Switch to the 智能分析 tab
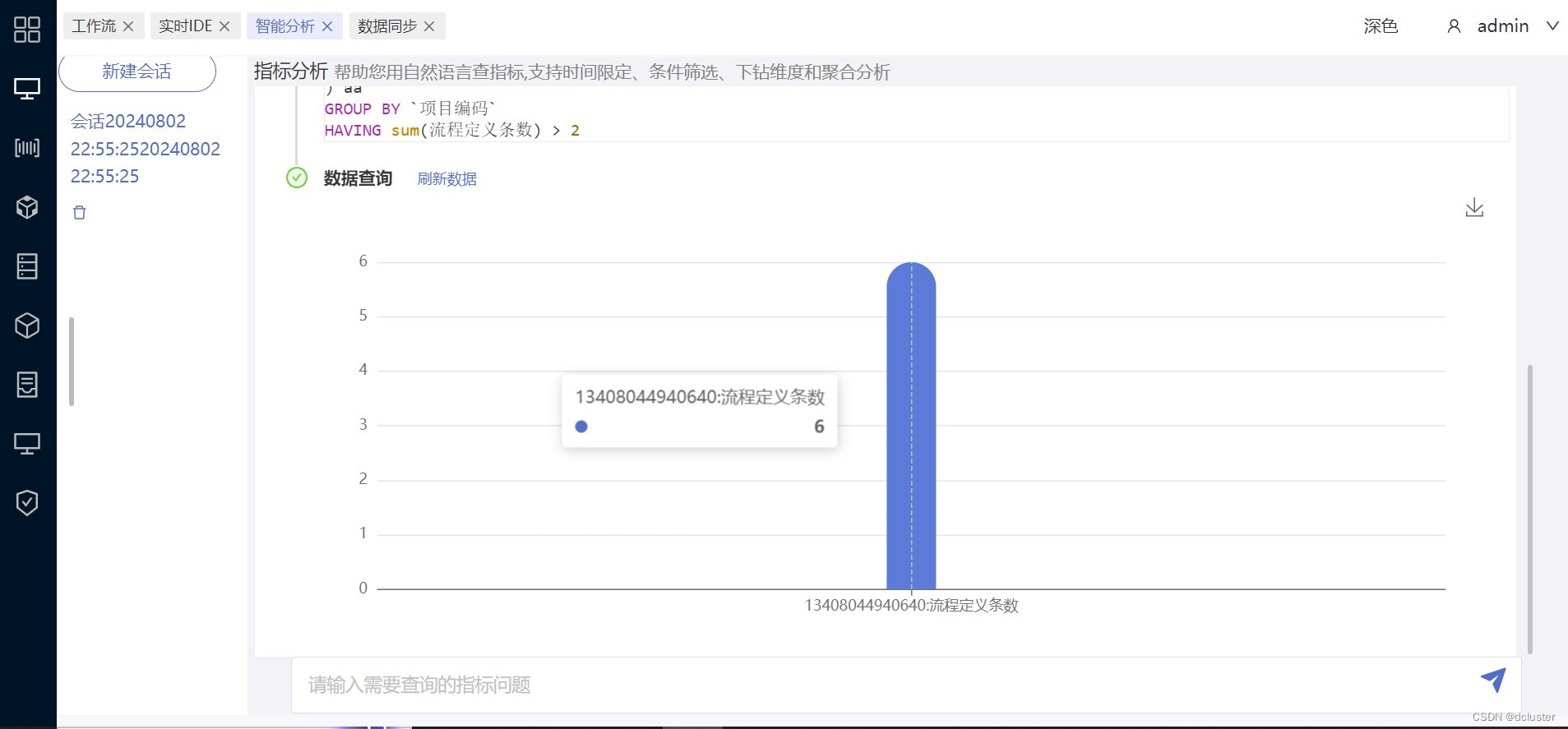The height and width of the screenshot is (729, 1568). (284, 26)
